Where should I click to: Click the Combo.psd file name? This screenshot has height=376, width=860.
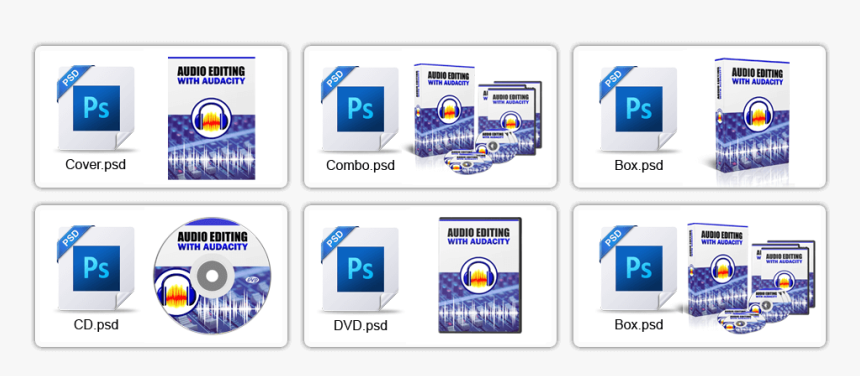(x=360, y=165)
